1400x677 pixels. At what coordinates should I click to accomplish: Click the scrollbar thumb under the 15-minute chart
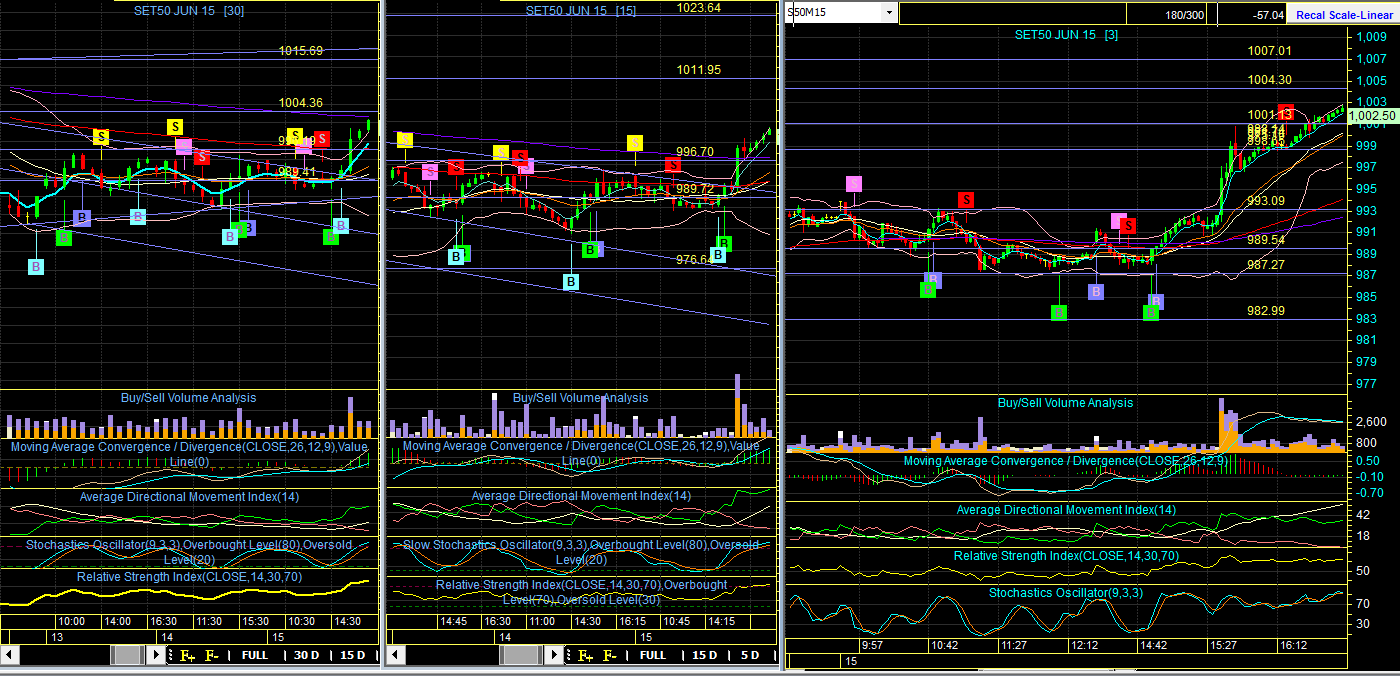[523, 655]
